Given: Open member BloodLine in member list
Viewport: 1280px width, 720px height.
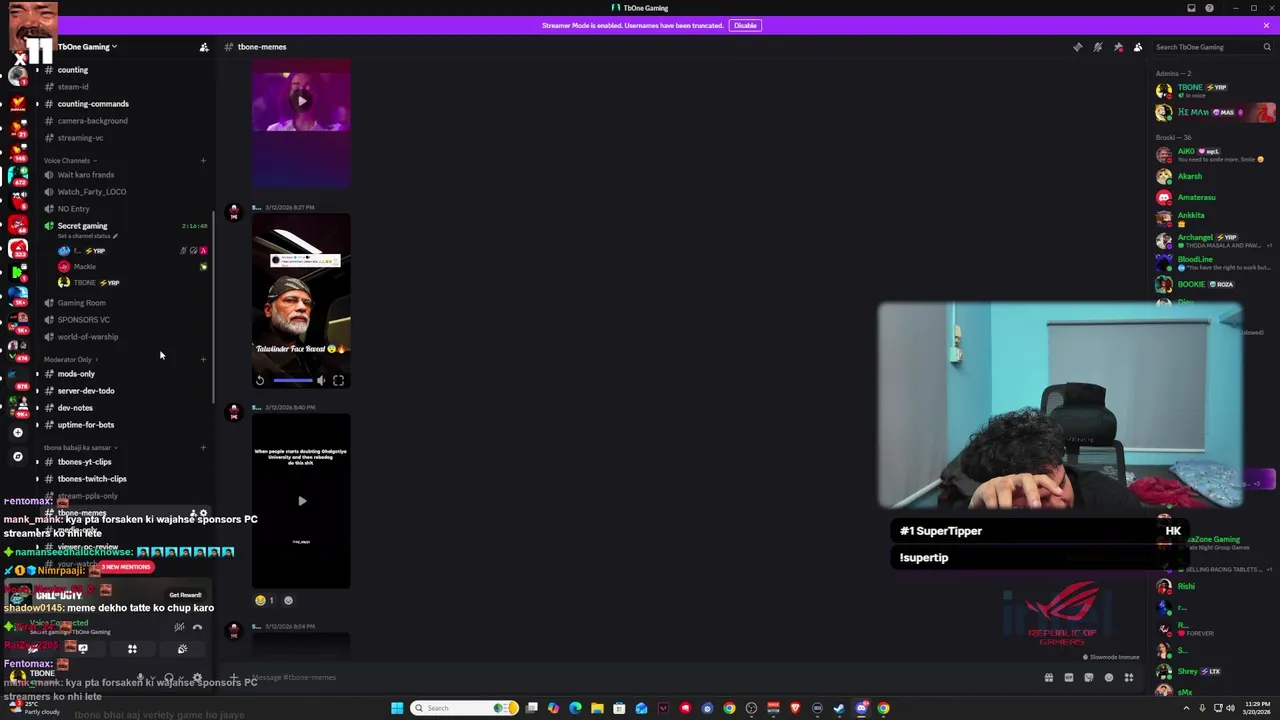Looking at the screenshot, I should point(1215,263).
